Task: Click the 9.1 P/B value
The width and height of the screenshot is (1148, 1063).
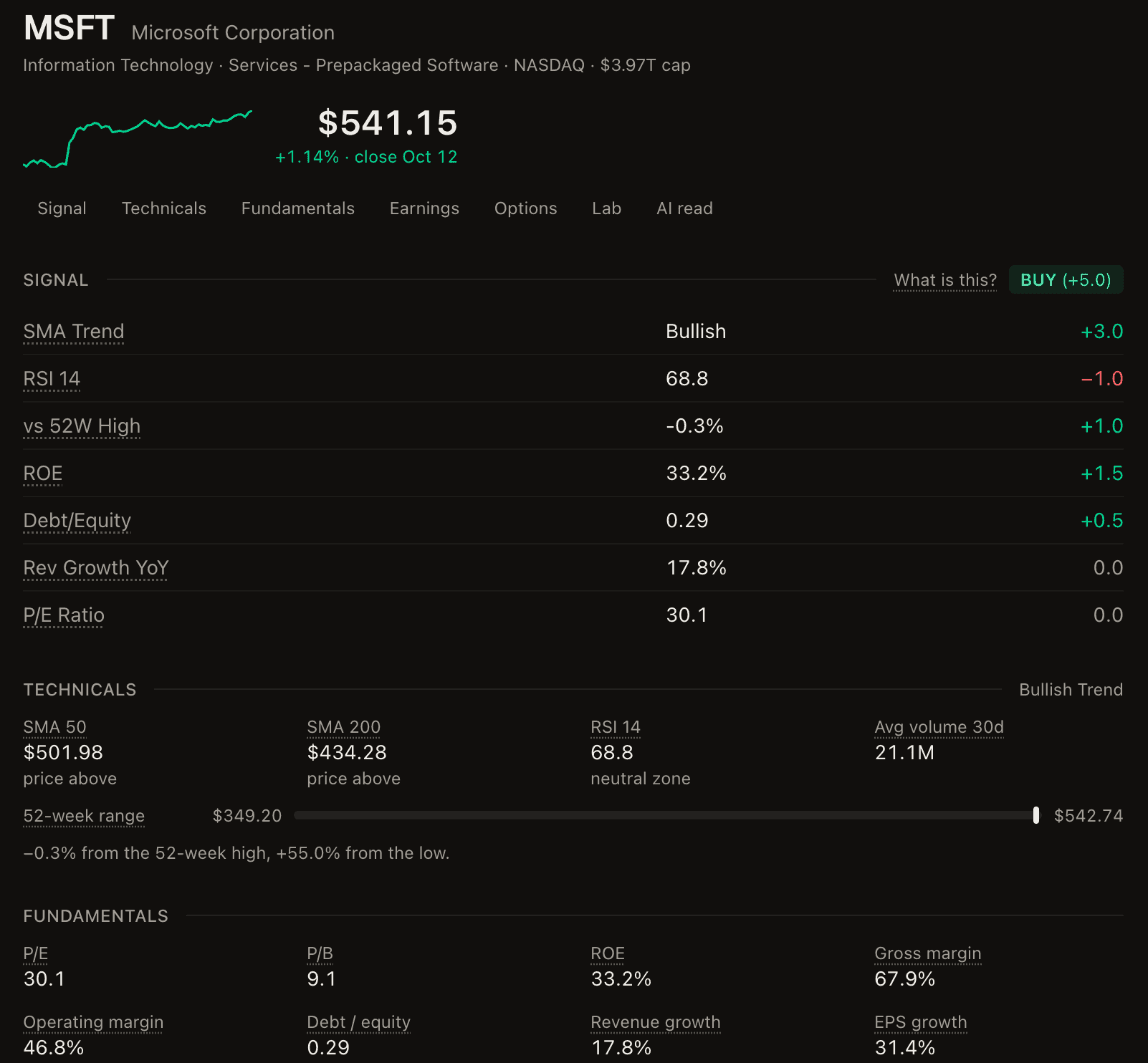Action: pyautogui.click(x=321, y=979)
